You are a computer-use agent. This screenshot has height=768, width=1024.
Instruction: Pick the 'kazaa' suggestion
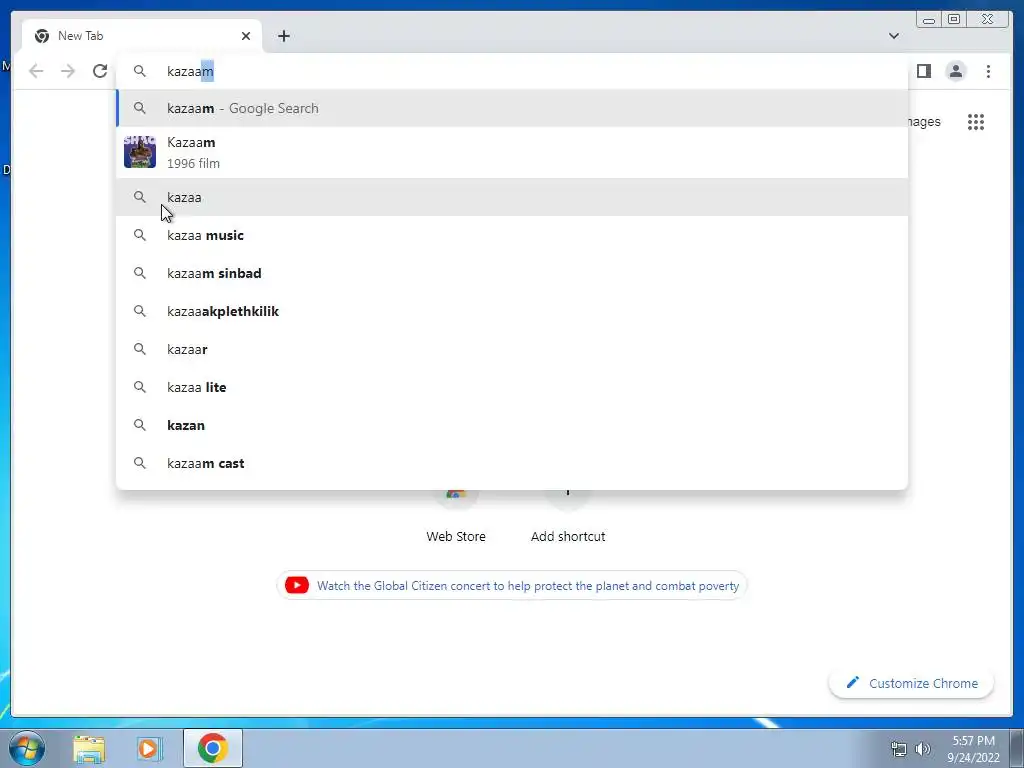[x=512, y=197]
